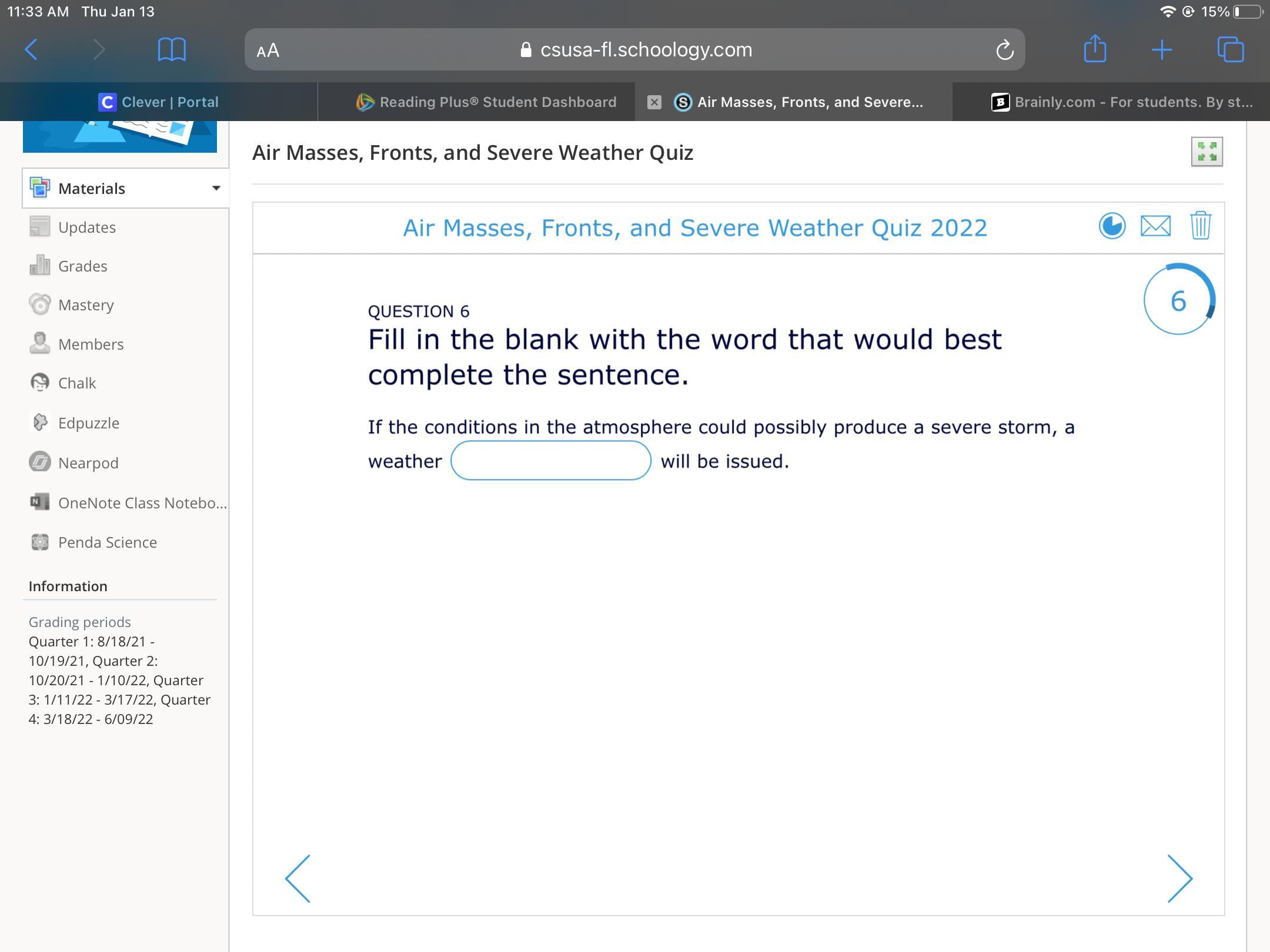Add a new tab with the plus icon
This screenshot has height=952, width=1270.
1162,50
